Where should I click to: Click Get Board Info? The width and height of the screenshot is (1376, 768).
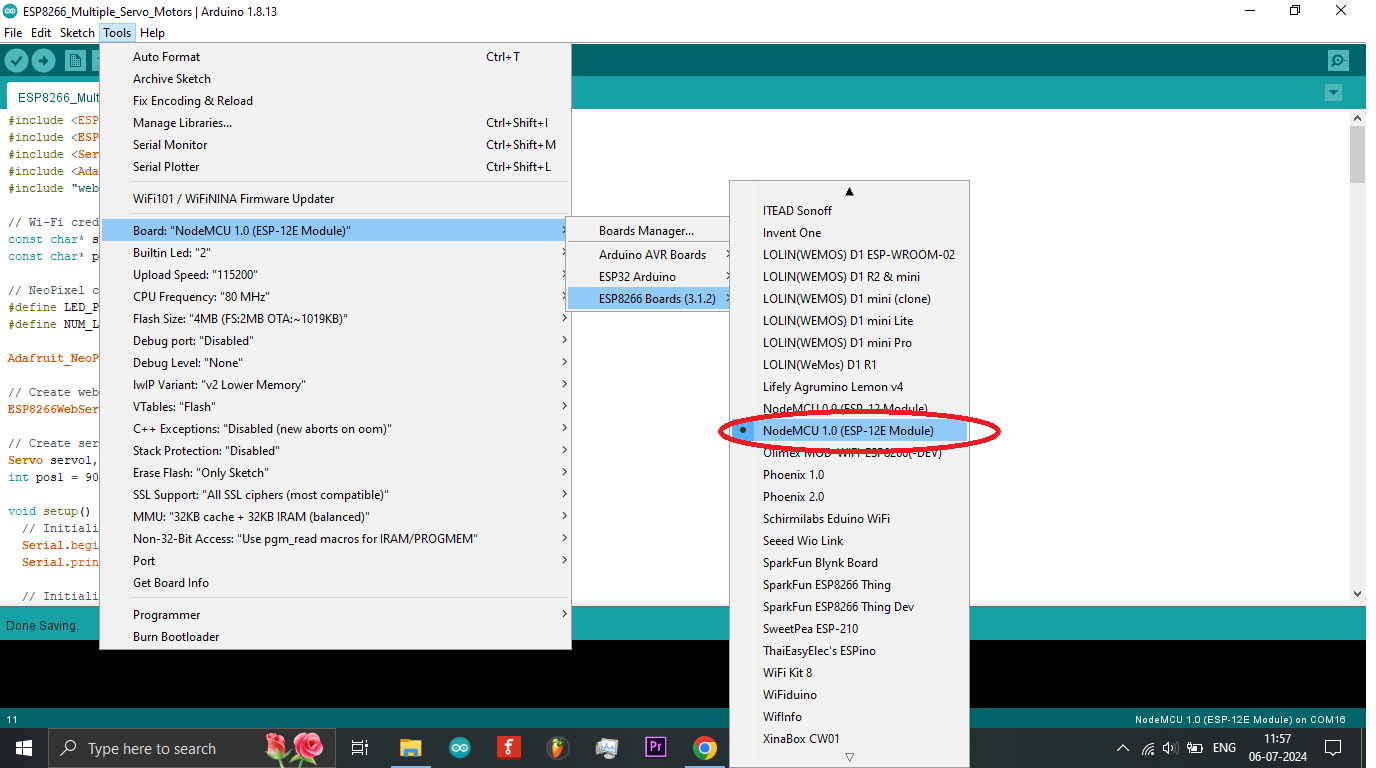[335, 583]
